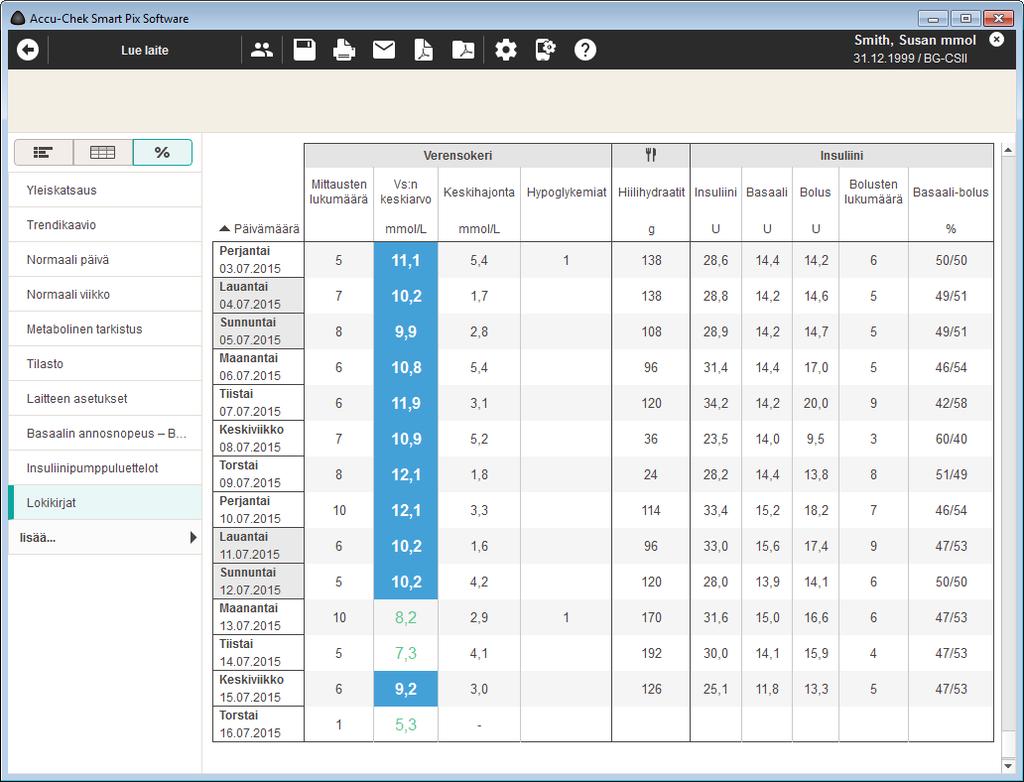This screenshot has height=782, width=1024.
Task: Maximize the Accu-Chek window
Action: (965, 18)
